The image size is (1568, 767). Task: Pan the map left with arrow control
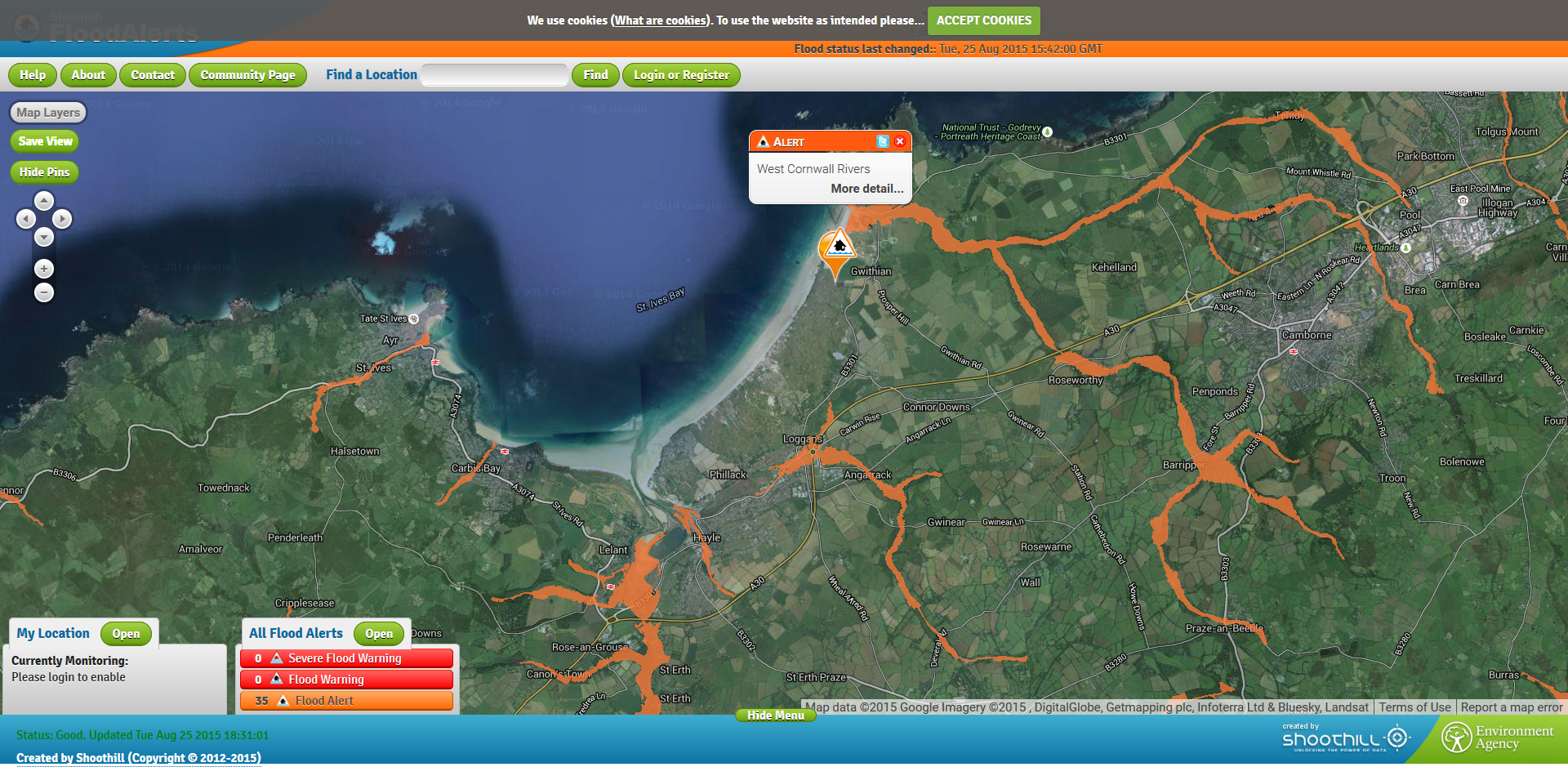tap(26, 219)
